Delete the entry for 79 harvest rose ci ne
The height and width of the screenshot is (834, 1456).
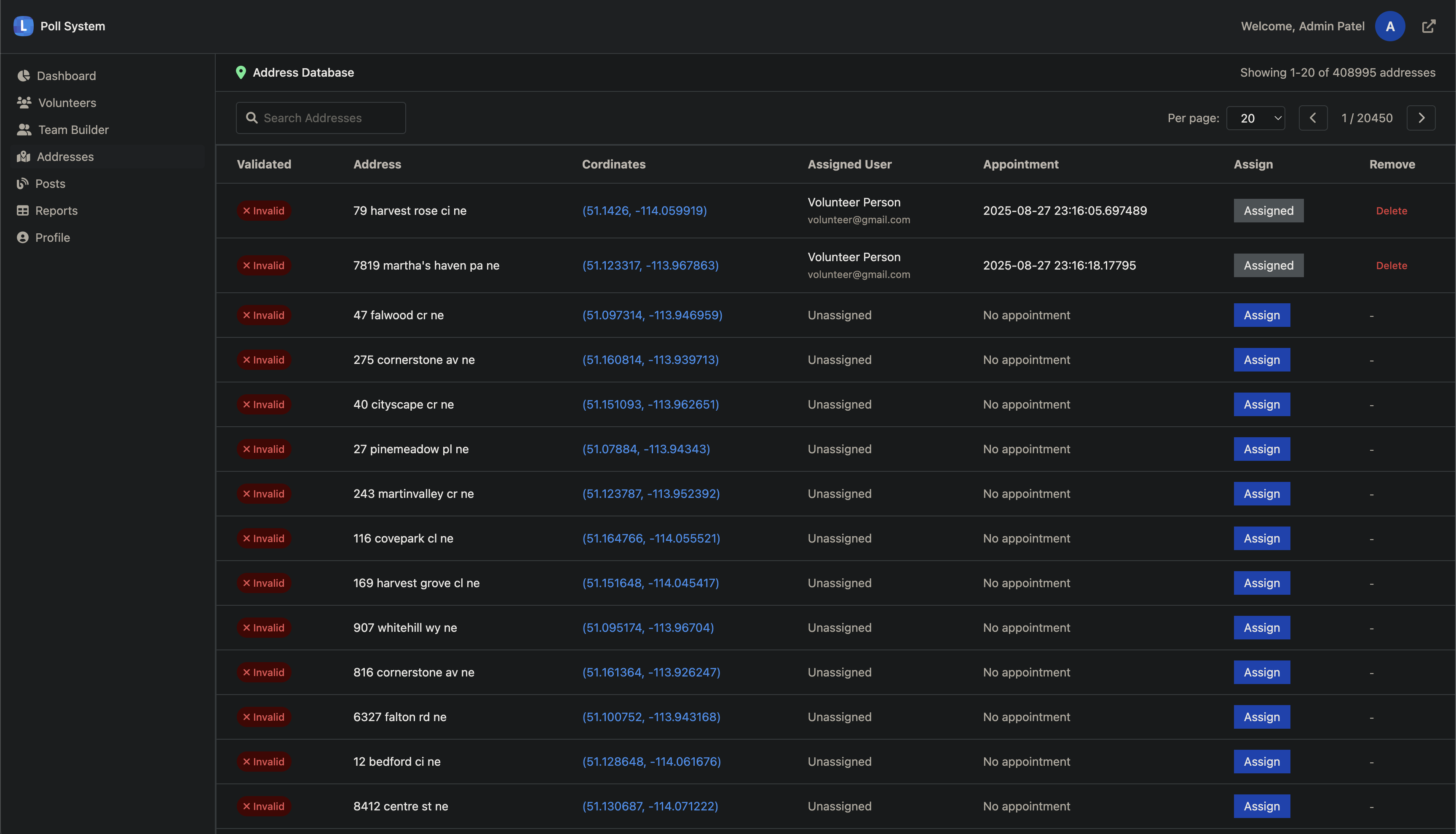coord(1391,210)
